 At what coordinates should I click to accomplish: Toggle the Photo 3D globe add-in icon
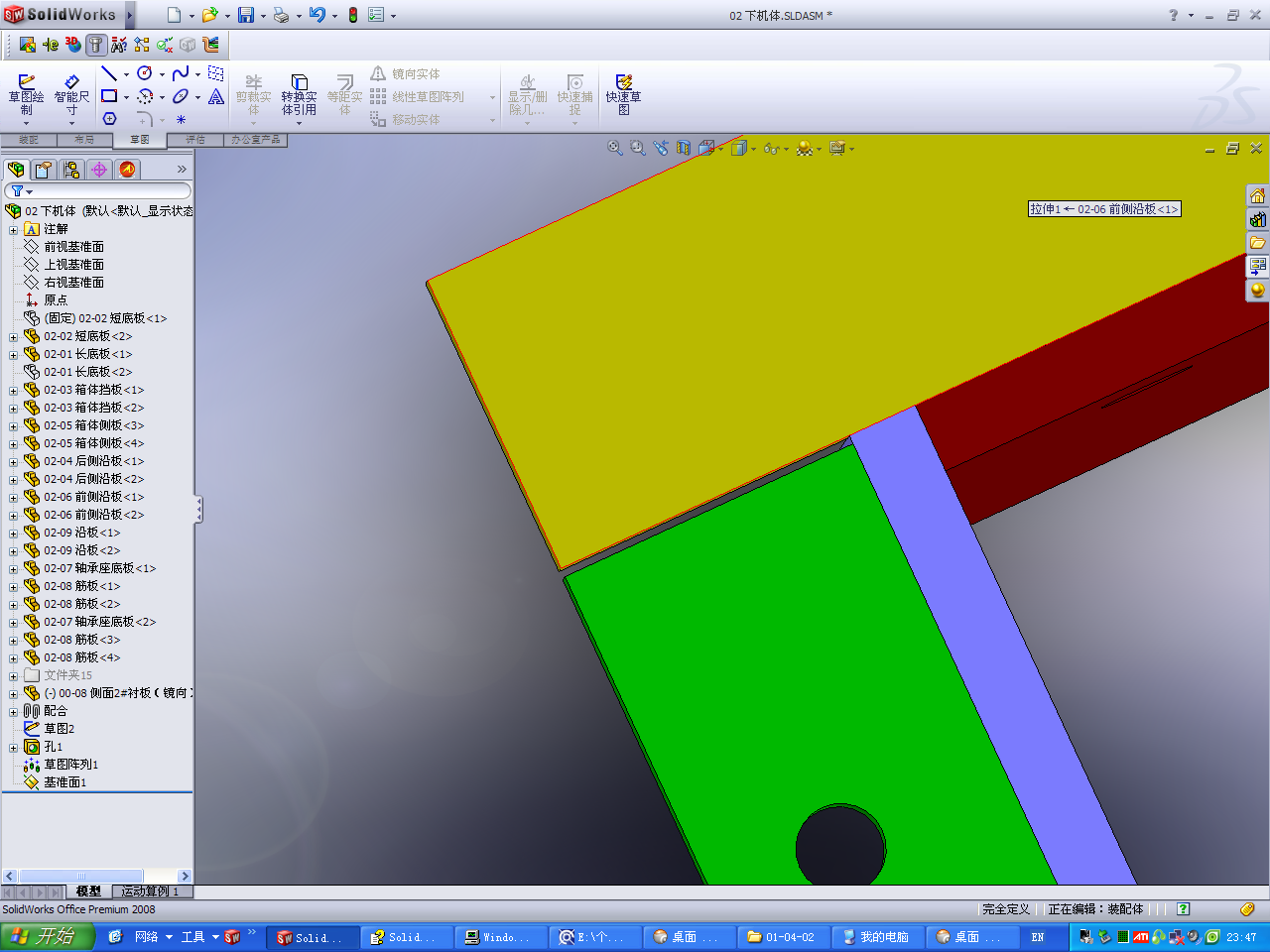point(72,45)
